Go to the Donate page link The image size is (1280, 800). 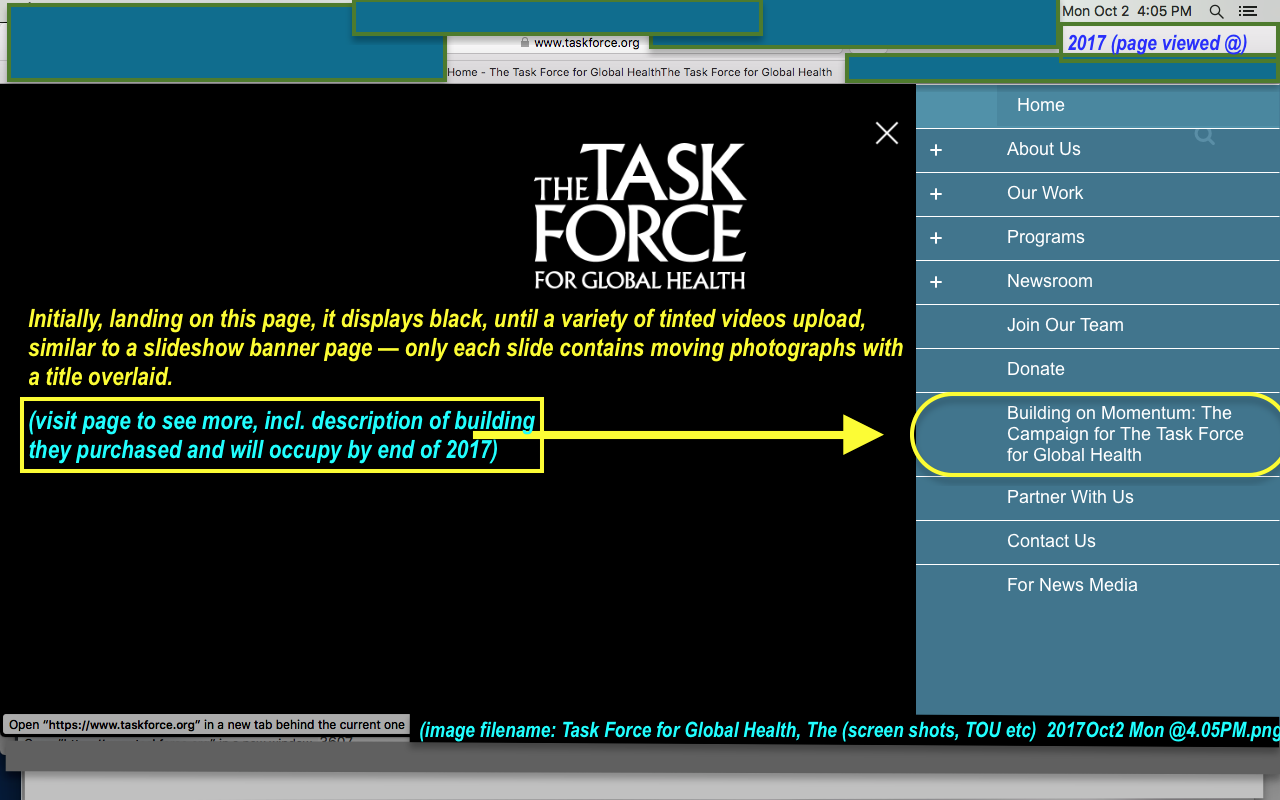pyautogui.click(x=1035, y=369)
